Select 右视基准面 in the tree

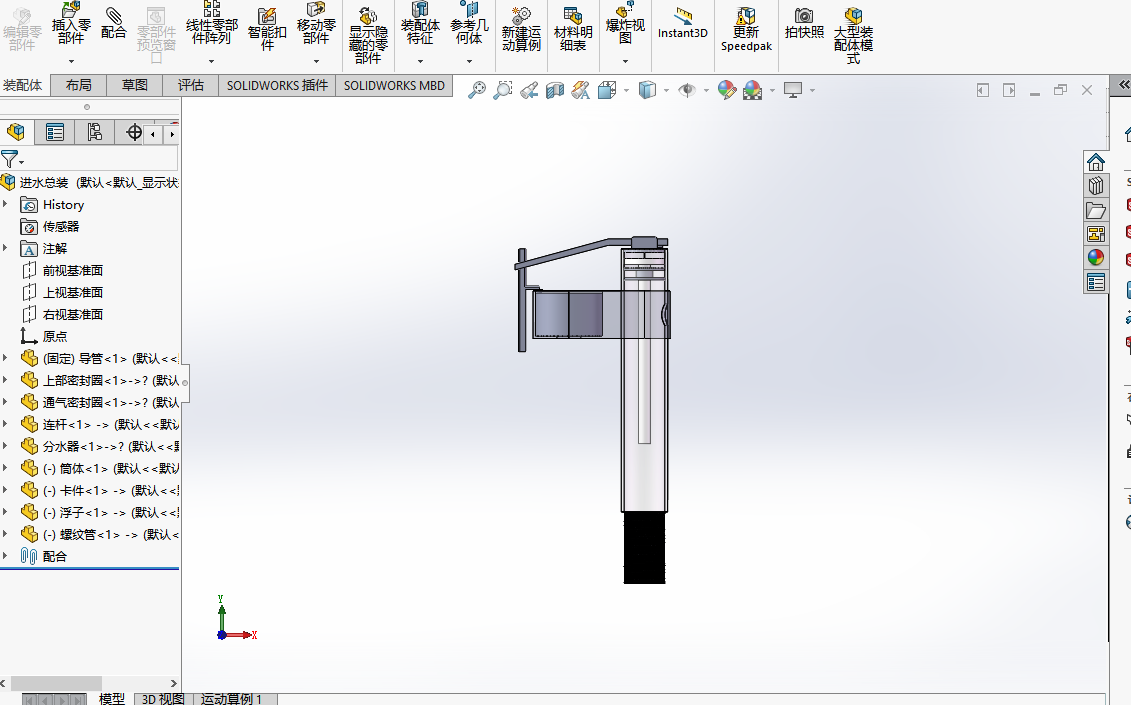[72, 315]
